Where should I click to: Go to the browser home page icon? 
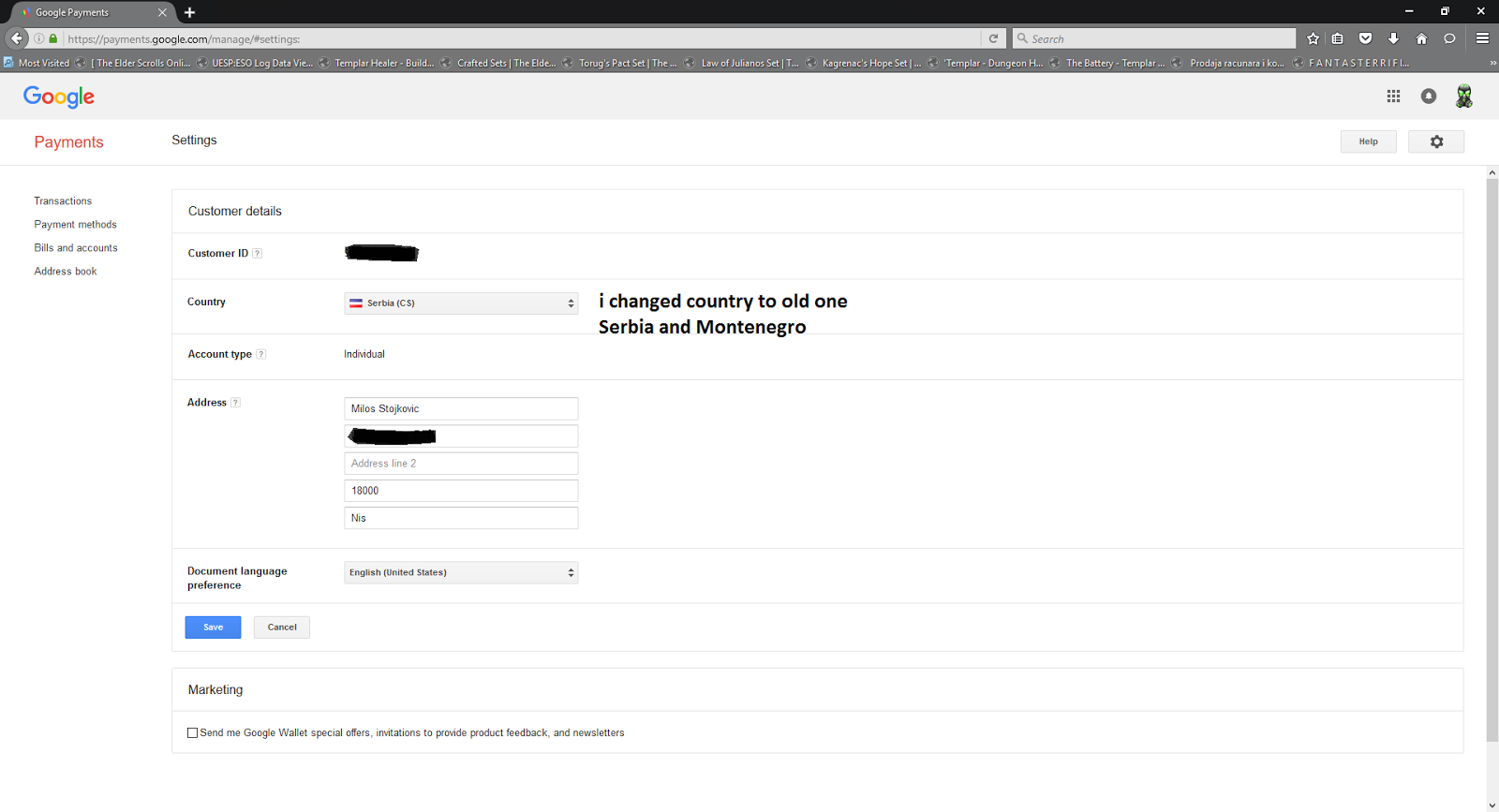[x=1421, y=38]
